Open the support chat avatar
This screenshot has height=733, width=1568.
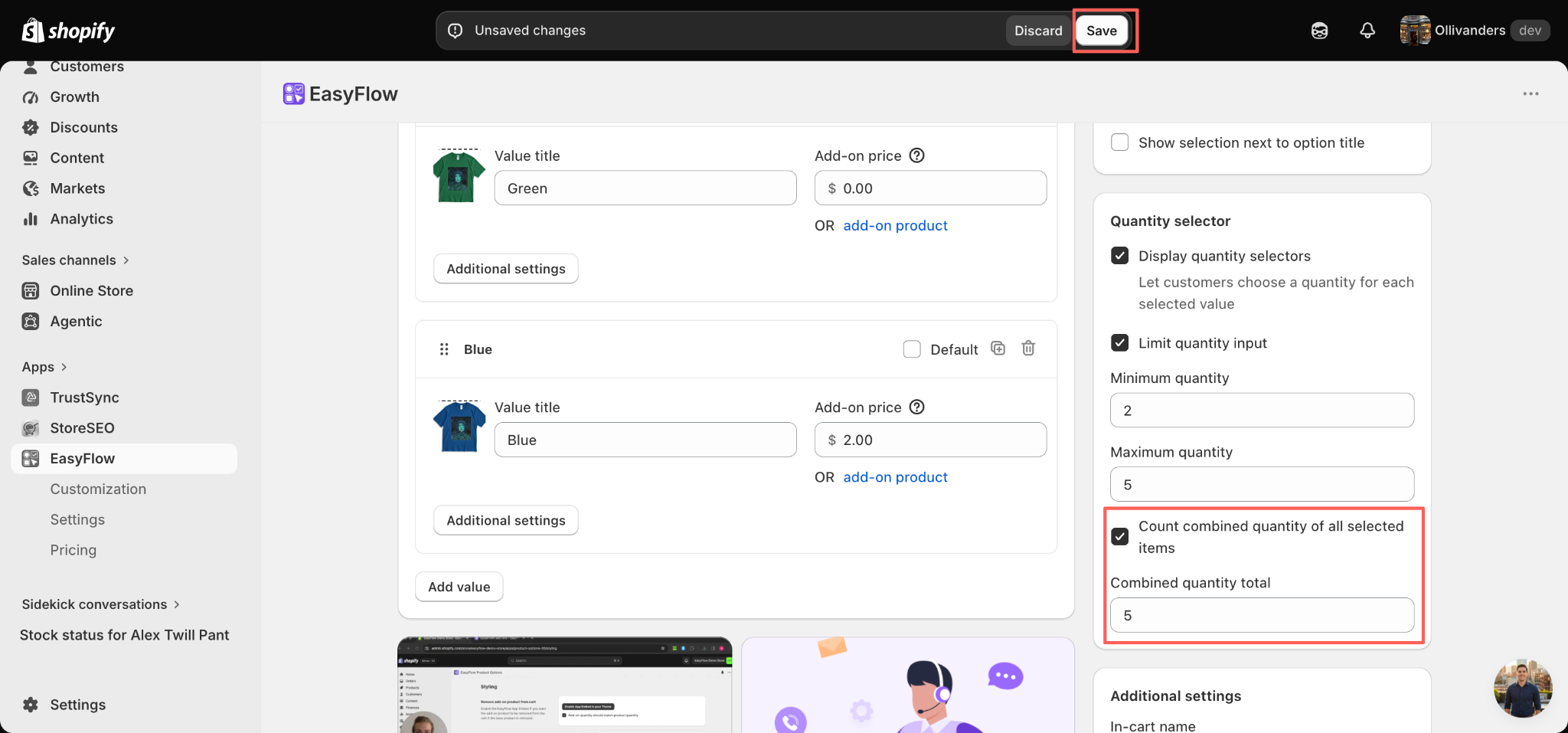click(1523, 688)
